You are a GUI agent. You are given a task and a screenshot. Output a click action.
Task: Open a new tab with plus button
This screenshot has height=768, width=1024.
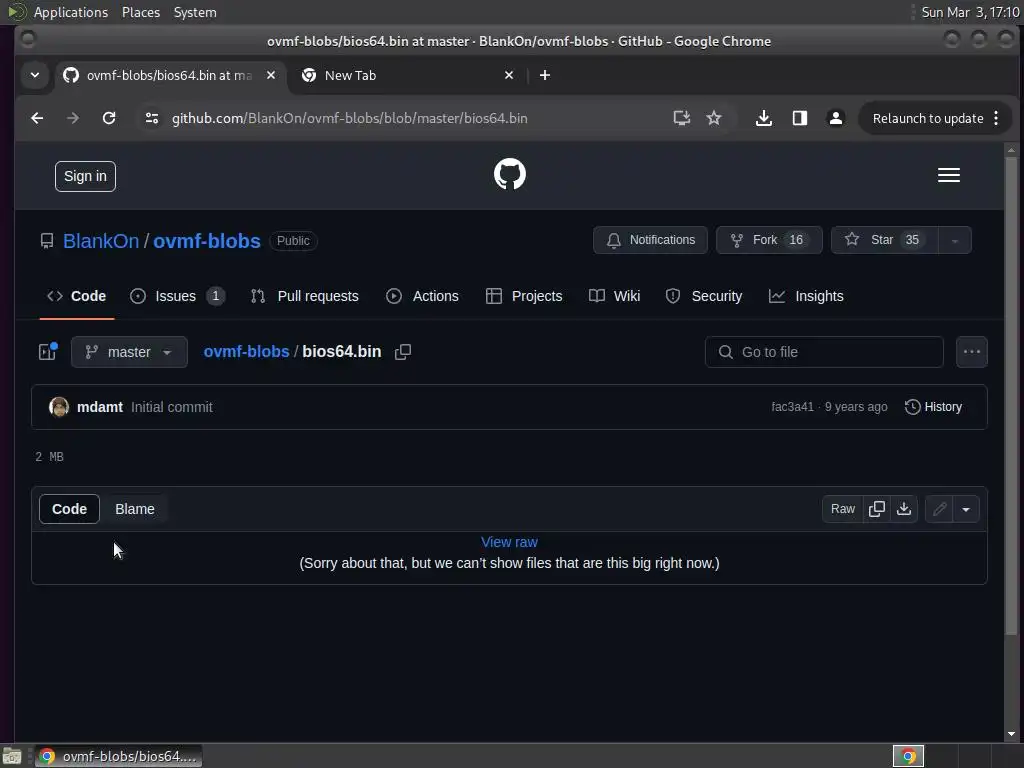point(545,75)
